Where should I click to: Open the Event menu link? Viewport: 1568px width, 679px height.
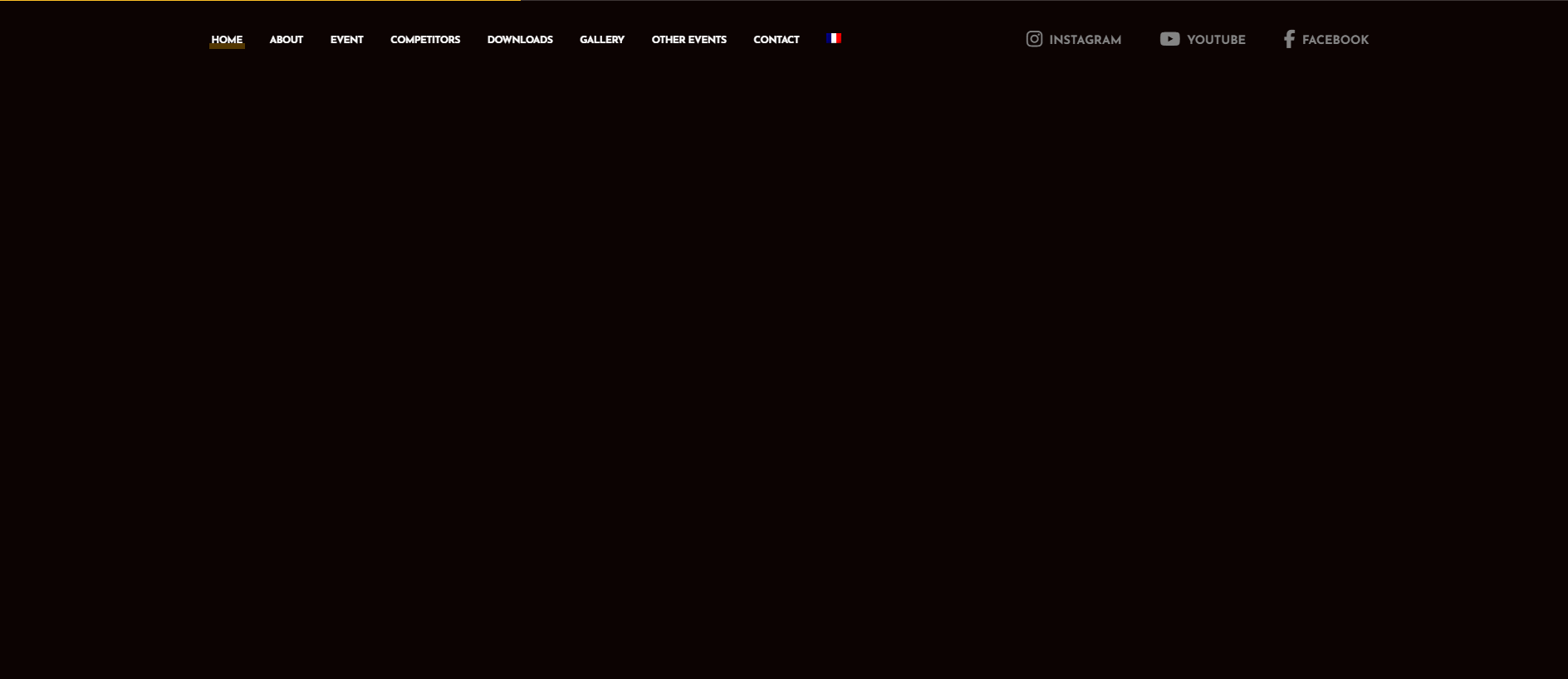[x=346, y=40]
